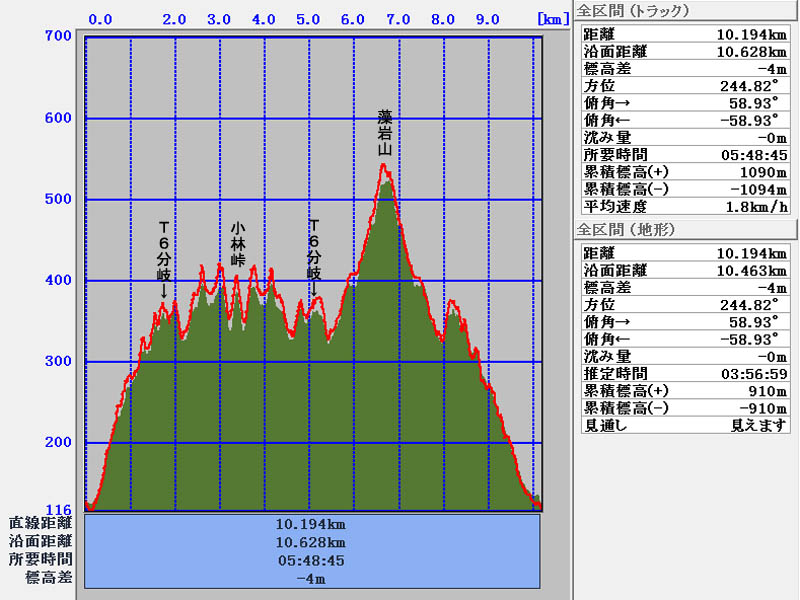Click the 直線距離 label below the graph
Viewport: 800px width, 600px height.
click(41, 523)
